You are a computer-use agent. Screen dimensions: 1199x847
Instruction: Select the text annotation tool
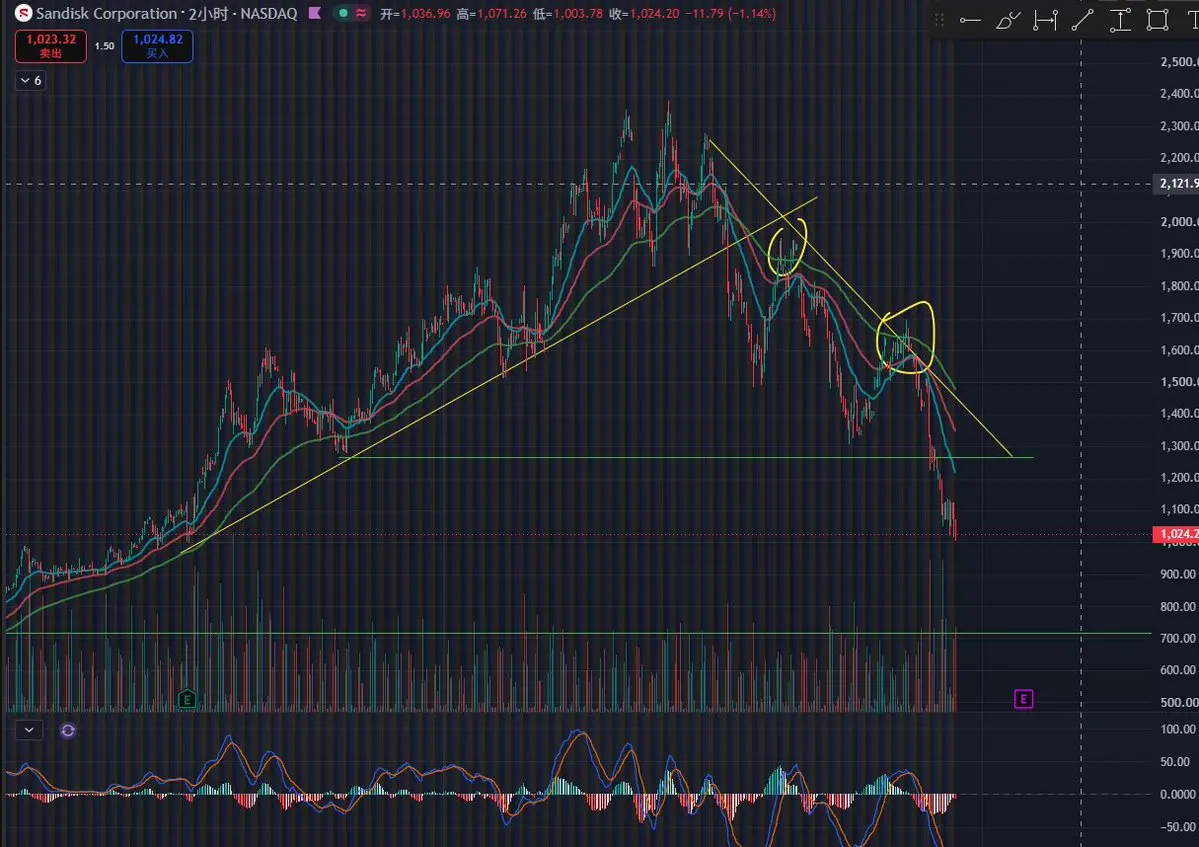tap(1193, 21)
